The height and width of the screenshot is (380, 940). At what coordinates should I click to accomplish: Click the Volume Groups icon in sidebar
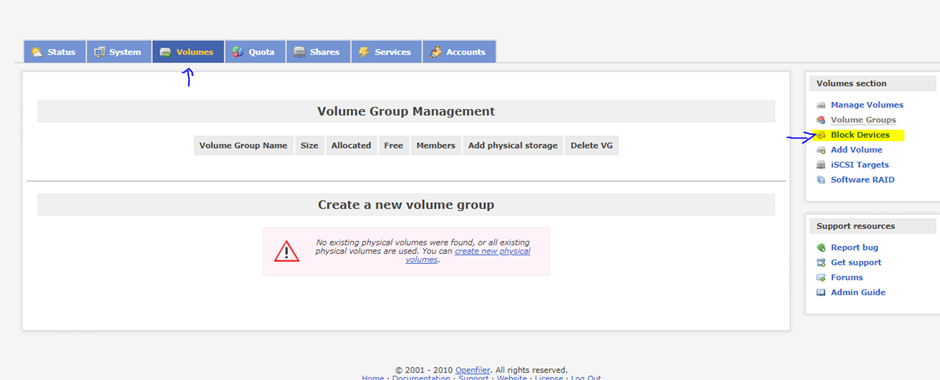coord(821,120)
